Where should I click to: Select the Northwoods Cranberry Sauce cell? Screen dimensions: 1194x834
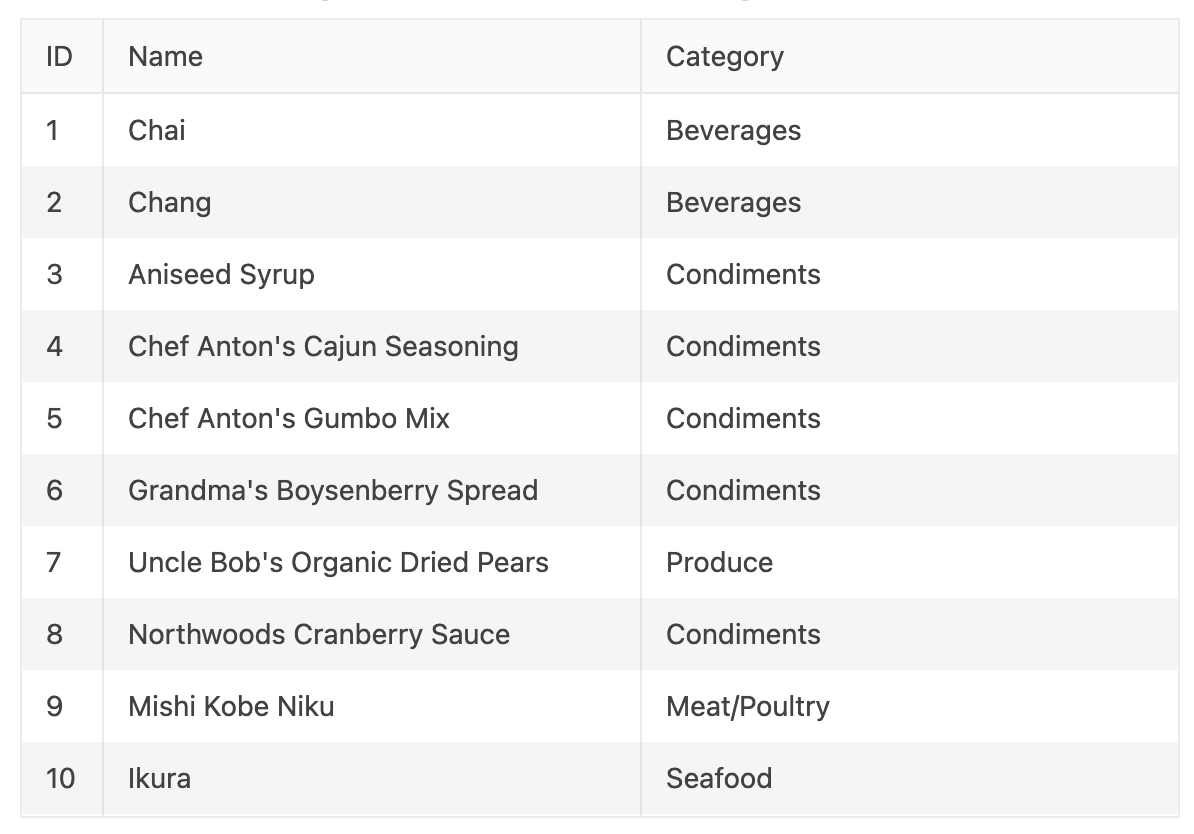pyautogui.click(x=319, y=634)
